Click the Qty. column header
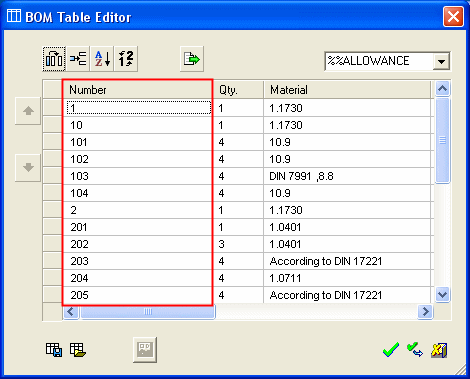 click(238, 90)
